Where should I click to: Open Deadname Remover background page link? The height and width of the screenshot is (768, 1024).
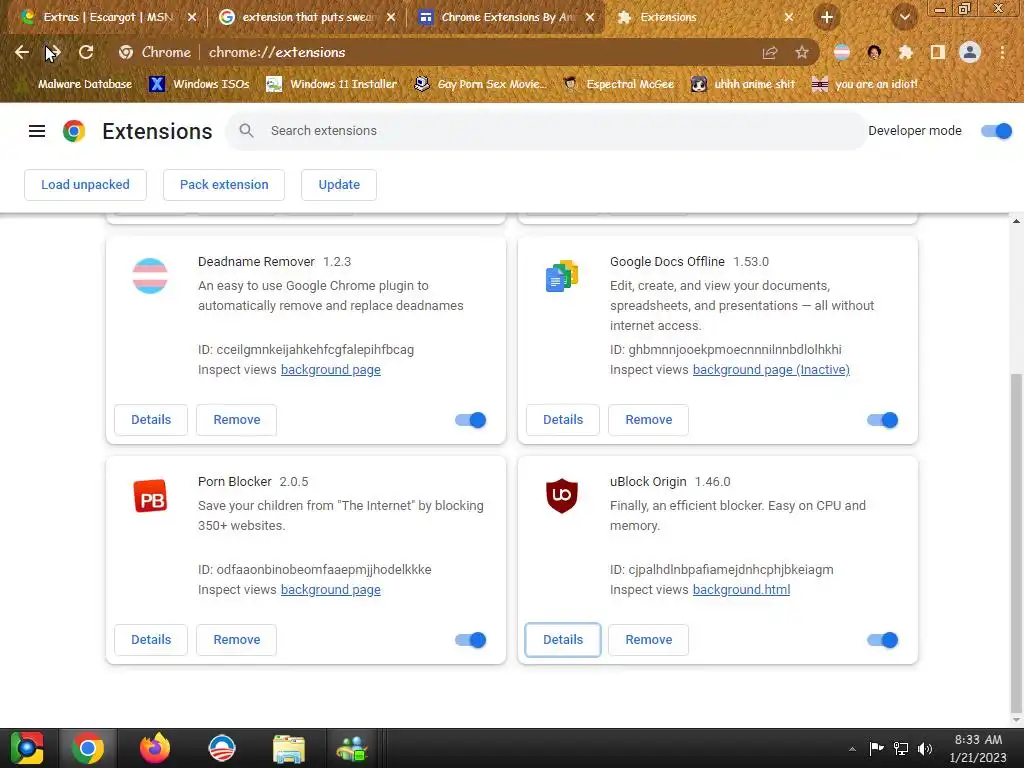point(330,370)
